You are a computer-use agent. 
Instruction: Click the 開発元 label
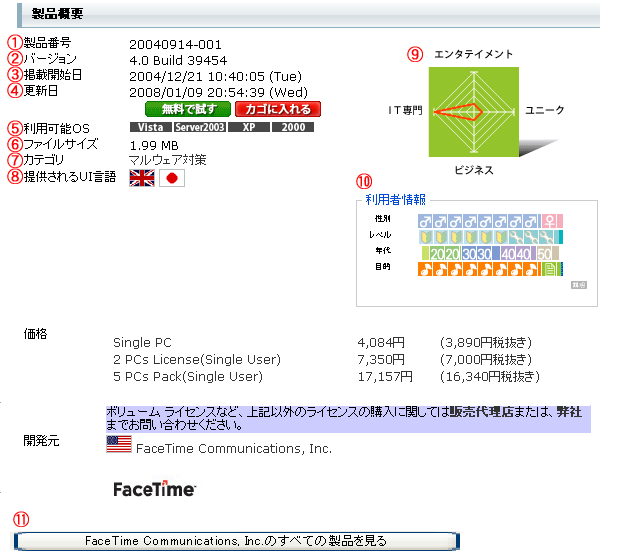point(41,441)
